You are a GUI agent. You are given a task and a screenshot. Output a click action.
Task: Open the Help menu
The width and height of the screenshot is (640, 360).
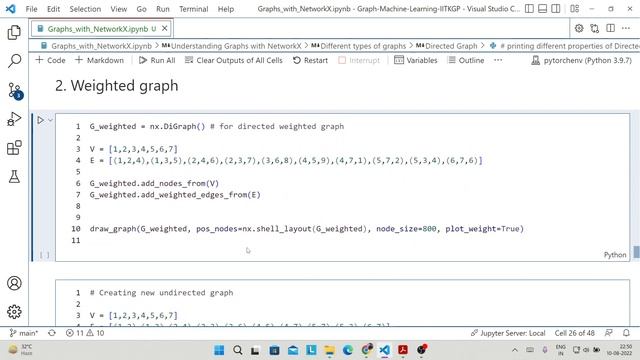click(226, 9)
